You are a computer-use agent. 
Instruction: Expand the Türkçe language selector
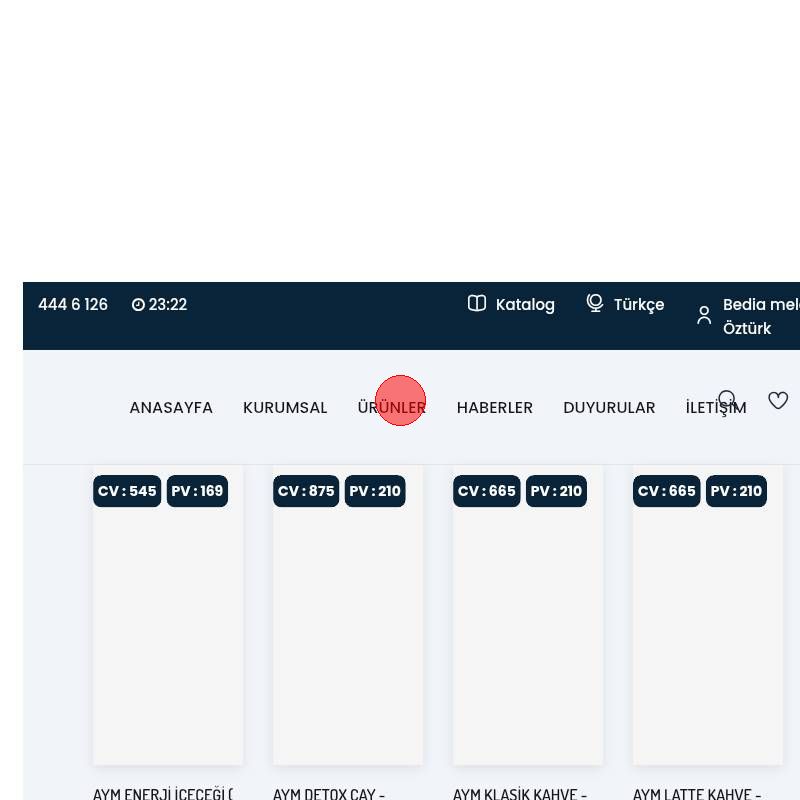(638, 305)
